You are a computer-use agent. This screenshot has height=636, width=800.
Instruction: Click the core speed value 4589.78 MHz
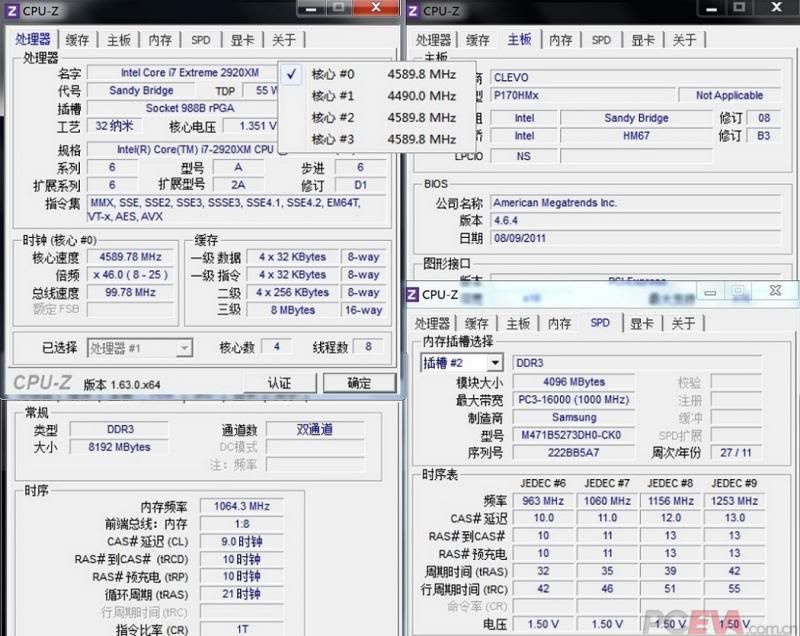tap(130, 257)
